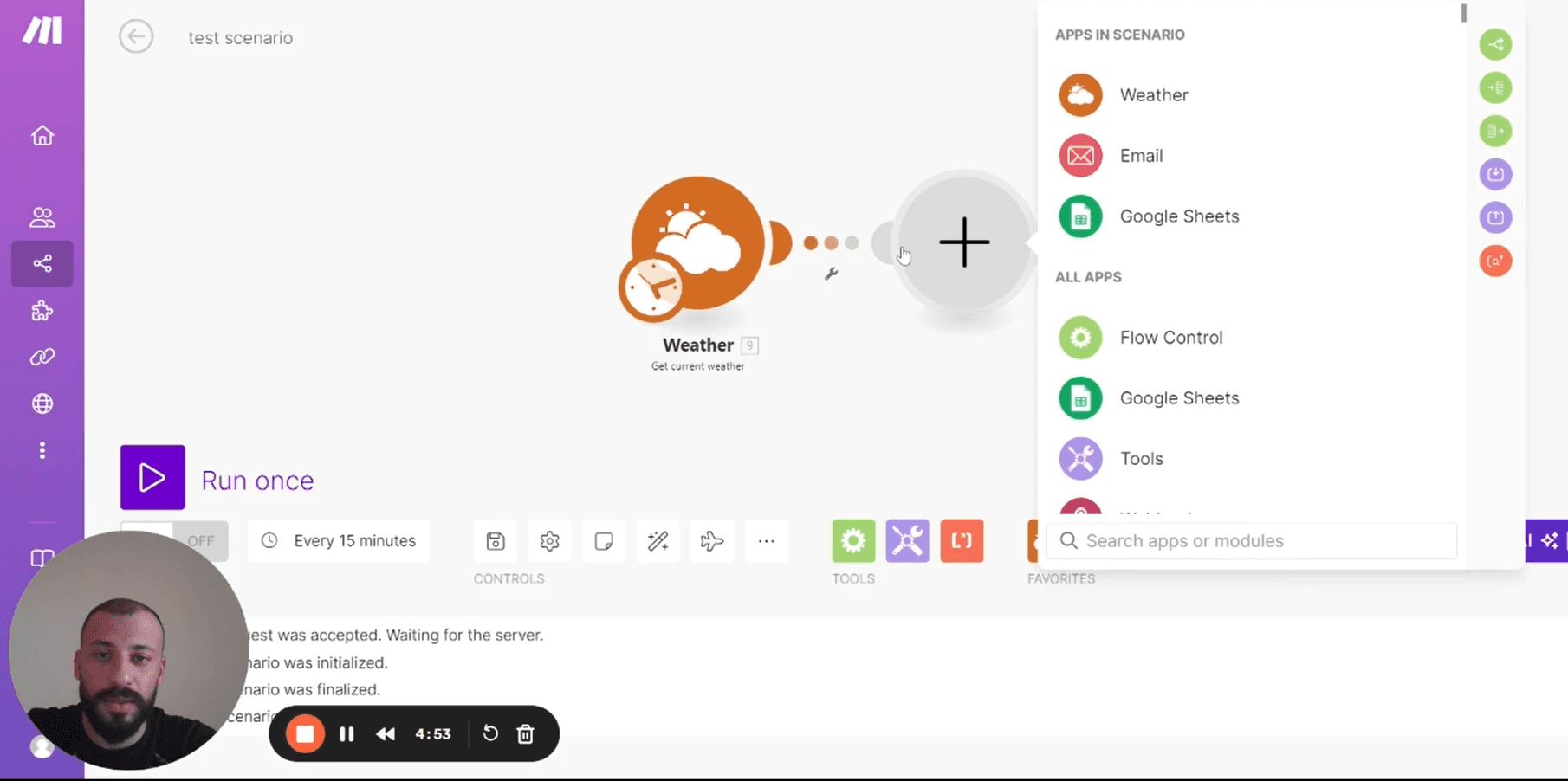Expand the sidebar's three-dot More menu
Screen dimensions: 1568x781
coord(42,450)
